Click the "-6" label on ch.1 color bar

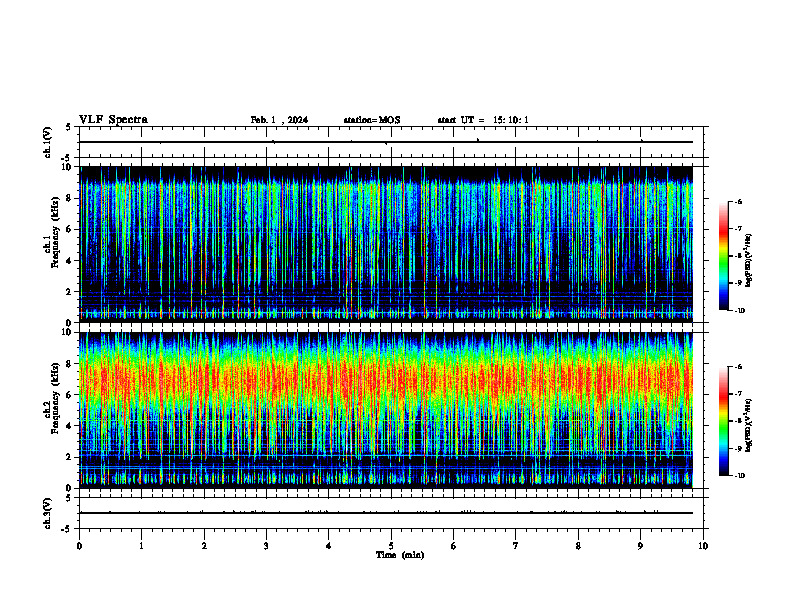[x=738, y=202]
